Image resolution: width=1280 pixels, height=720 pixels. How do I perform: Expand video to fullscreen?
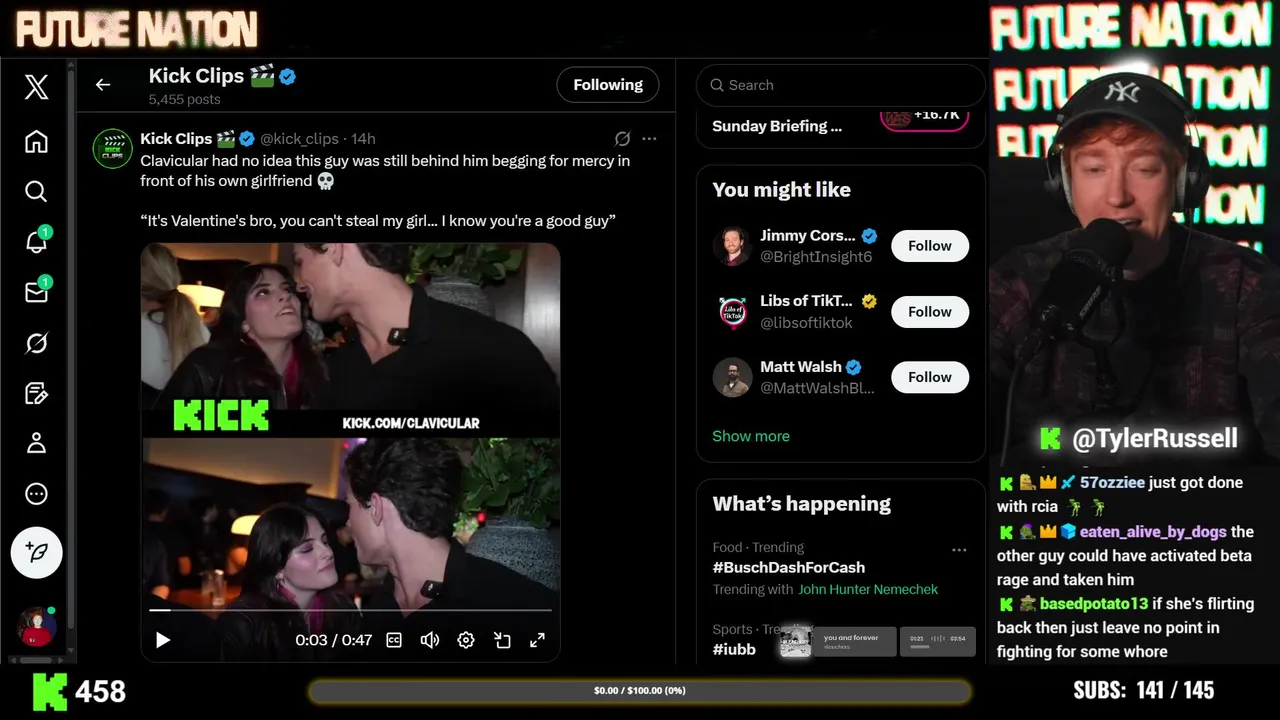point(537,640)
